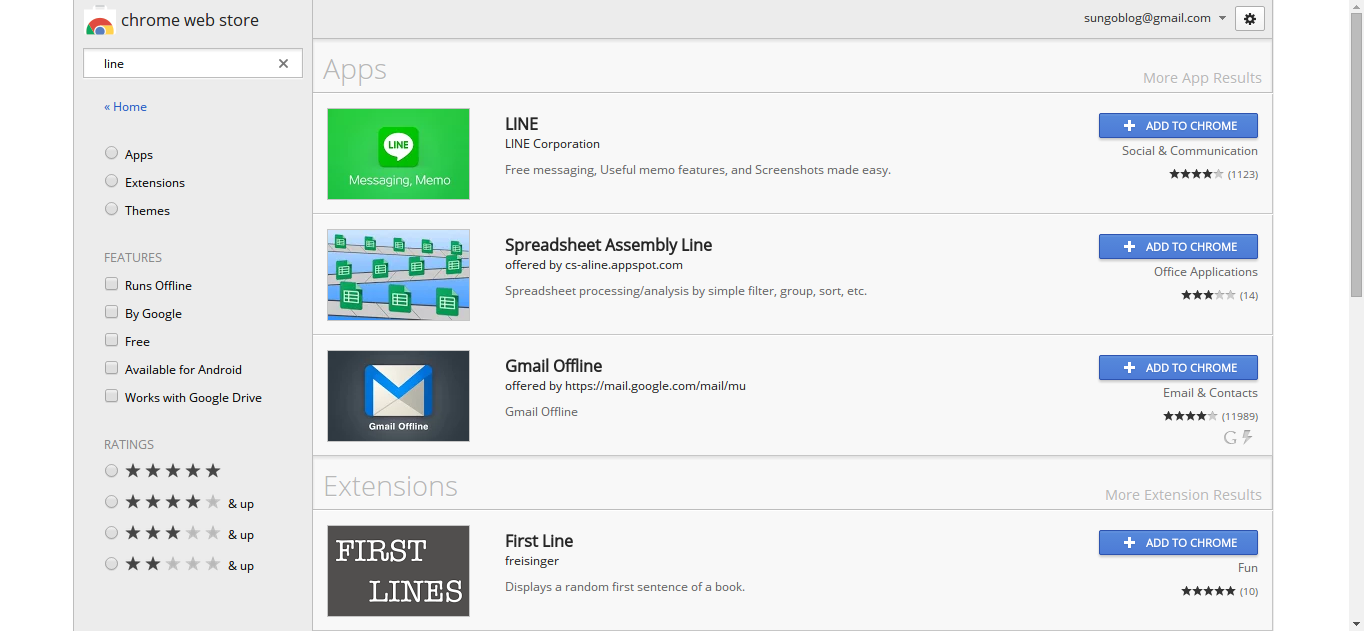Click the LINE Corporation publisher text
Image resolution: width=1364 pixels, height=631 pixels.
coord(552,144)
